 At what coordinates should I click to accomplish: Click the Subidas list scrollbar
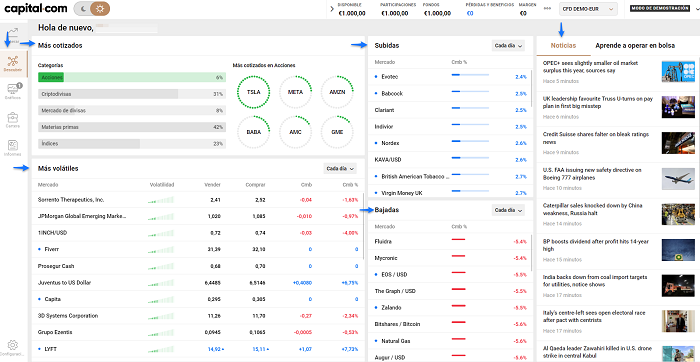(x=532, y=88)
